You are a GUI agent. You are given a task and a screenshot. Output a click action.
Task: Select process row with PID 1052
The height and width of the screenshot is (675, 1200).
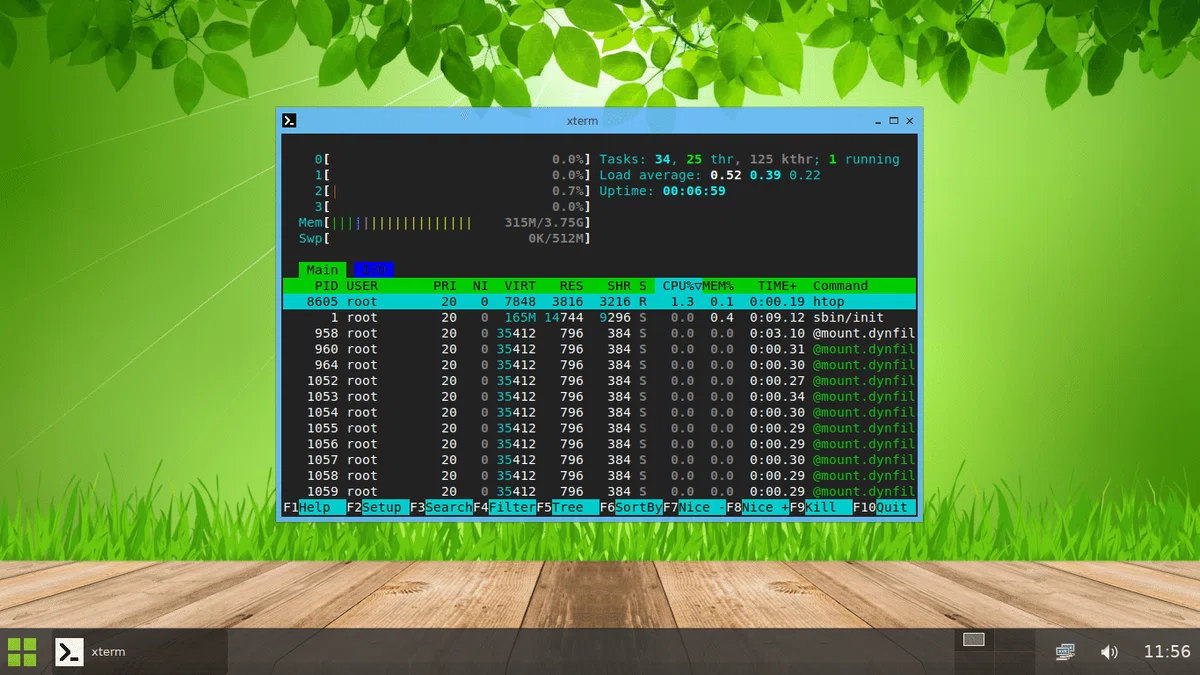[x=599, y=381]
